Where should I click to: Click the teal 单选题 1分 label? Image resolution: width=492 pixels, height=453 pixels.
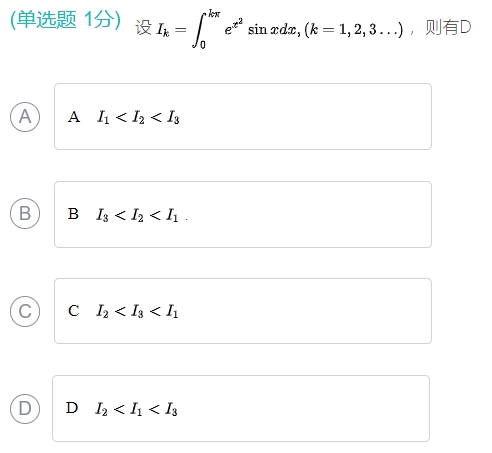point(65,19)
